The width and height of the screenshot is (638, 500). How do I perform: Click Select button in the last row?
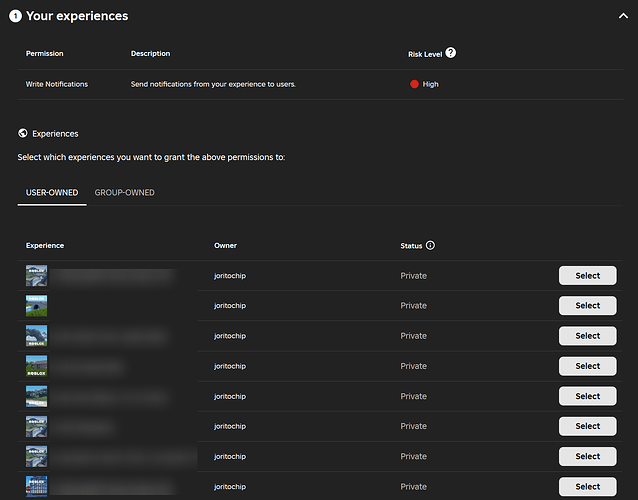[587, 486]
